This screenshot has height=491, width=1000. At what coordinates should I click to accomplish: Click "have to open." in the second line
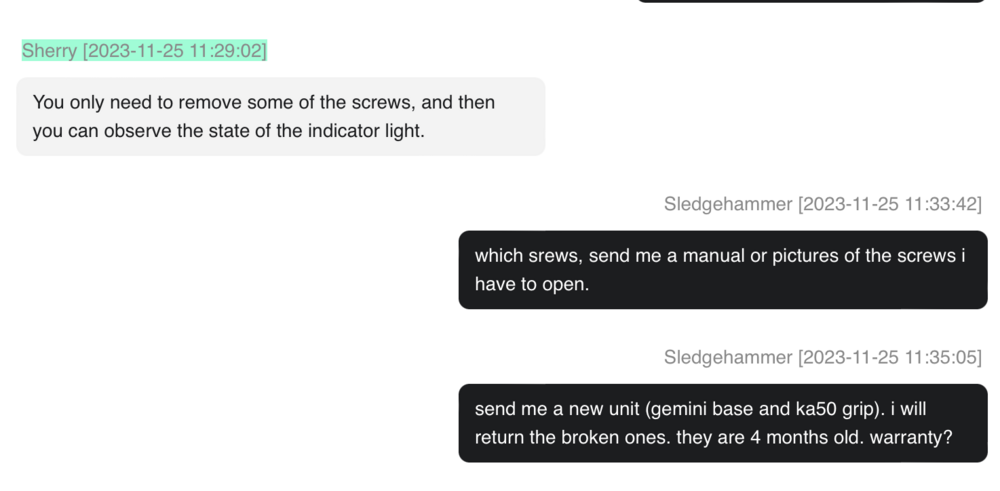pyautogui.click(x=532, y=285)
